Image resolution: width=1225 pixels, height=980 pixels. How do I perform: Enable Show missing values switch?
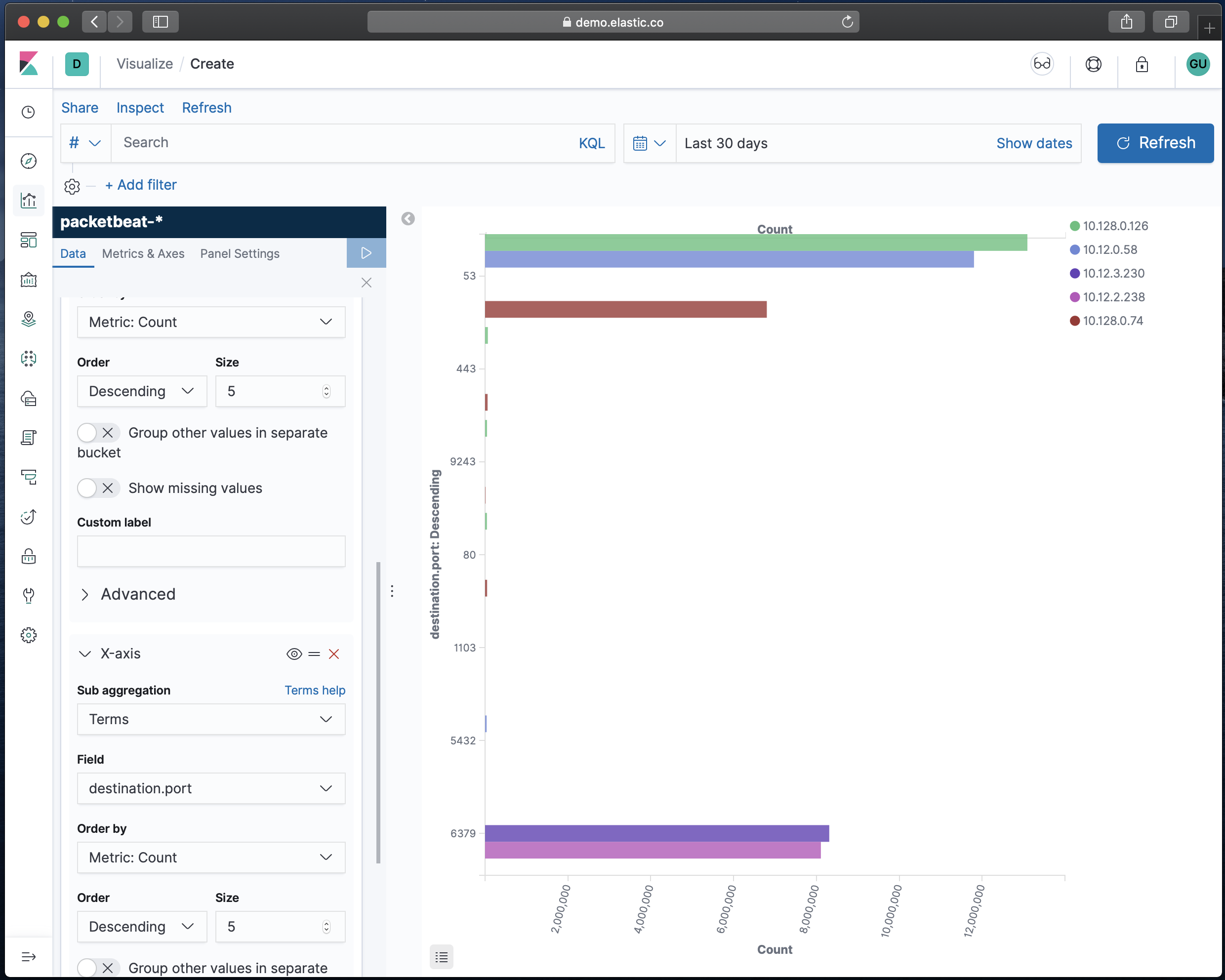[x=98, y=488]
